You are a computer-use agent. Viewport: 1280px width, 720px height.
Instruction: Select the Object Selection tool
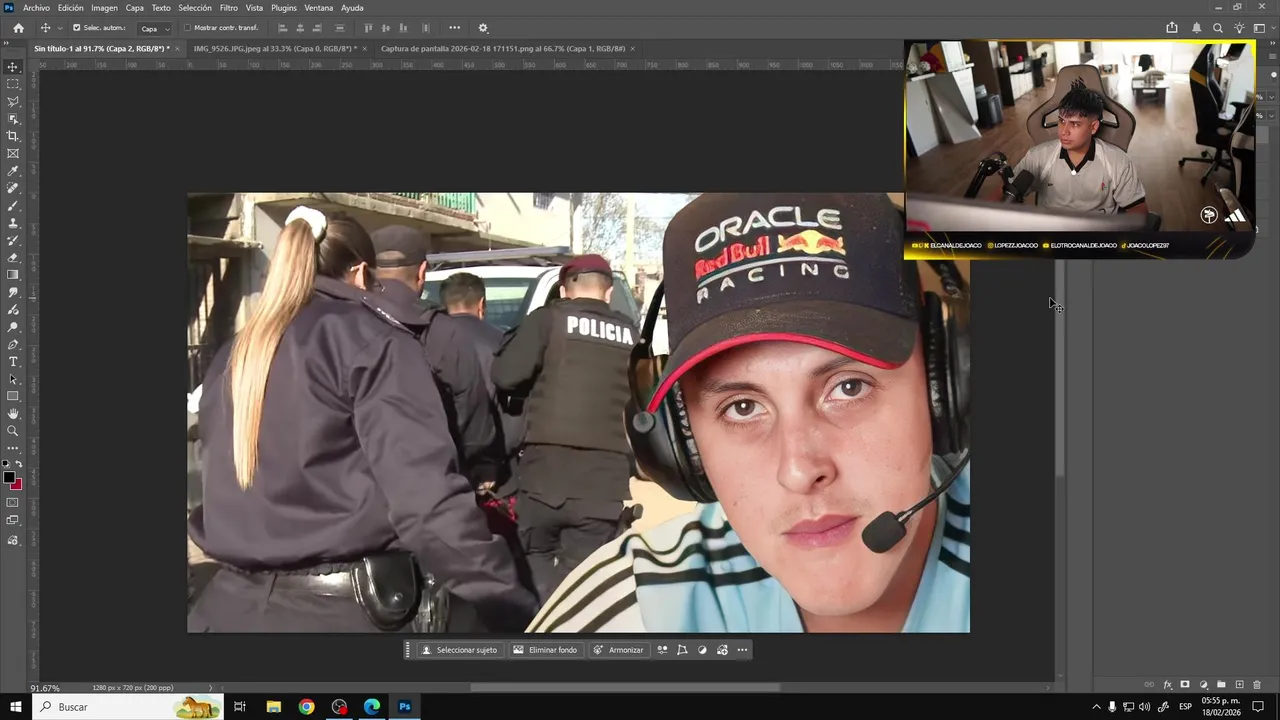coord(13,119)
